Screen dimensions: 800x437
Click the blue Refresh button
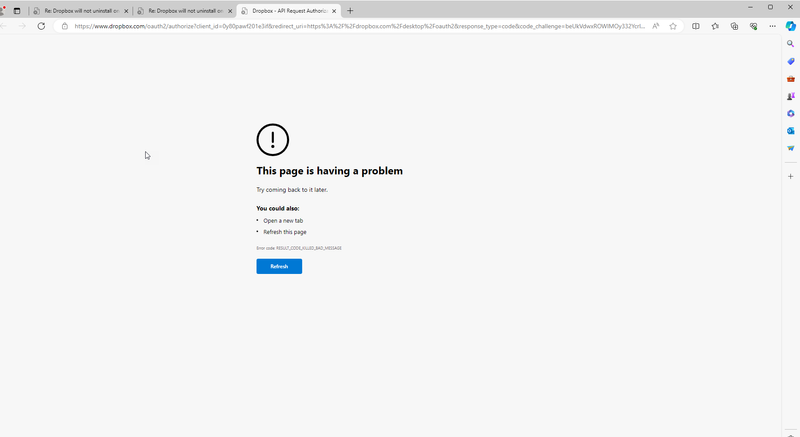pos(279,266)
